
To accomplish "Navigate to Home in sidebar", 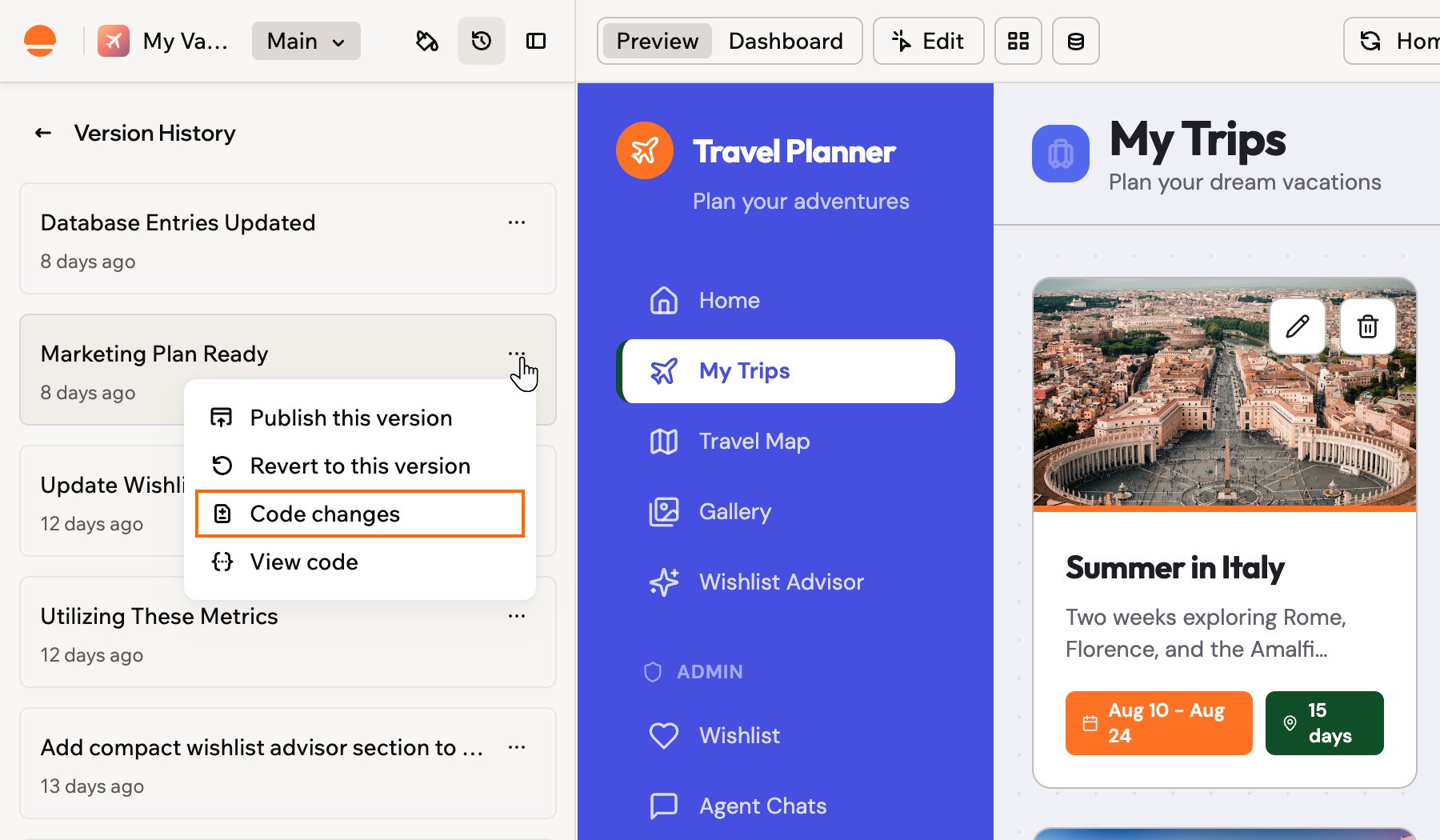I will (786, 301).
